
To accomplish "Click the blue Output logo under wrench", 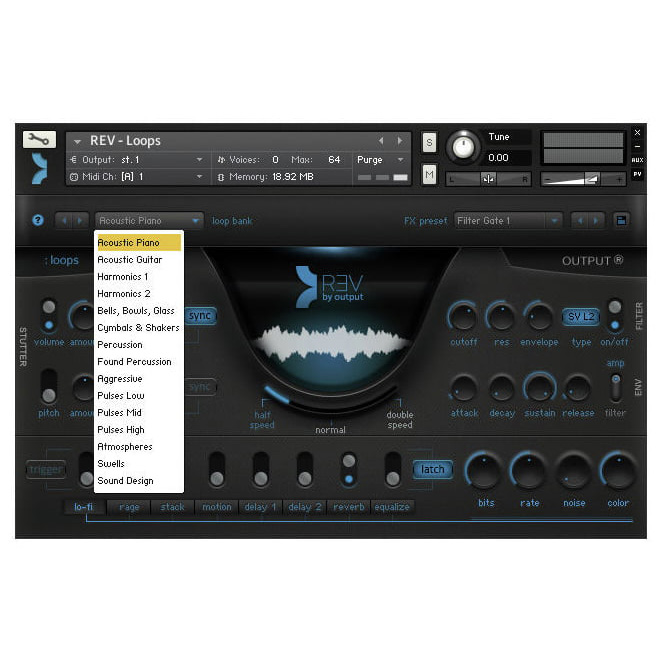I will tap(40, 168).
